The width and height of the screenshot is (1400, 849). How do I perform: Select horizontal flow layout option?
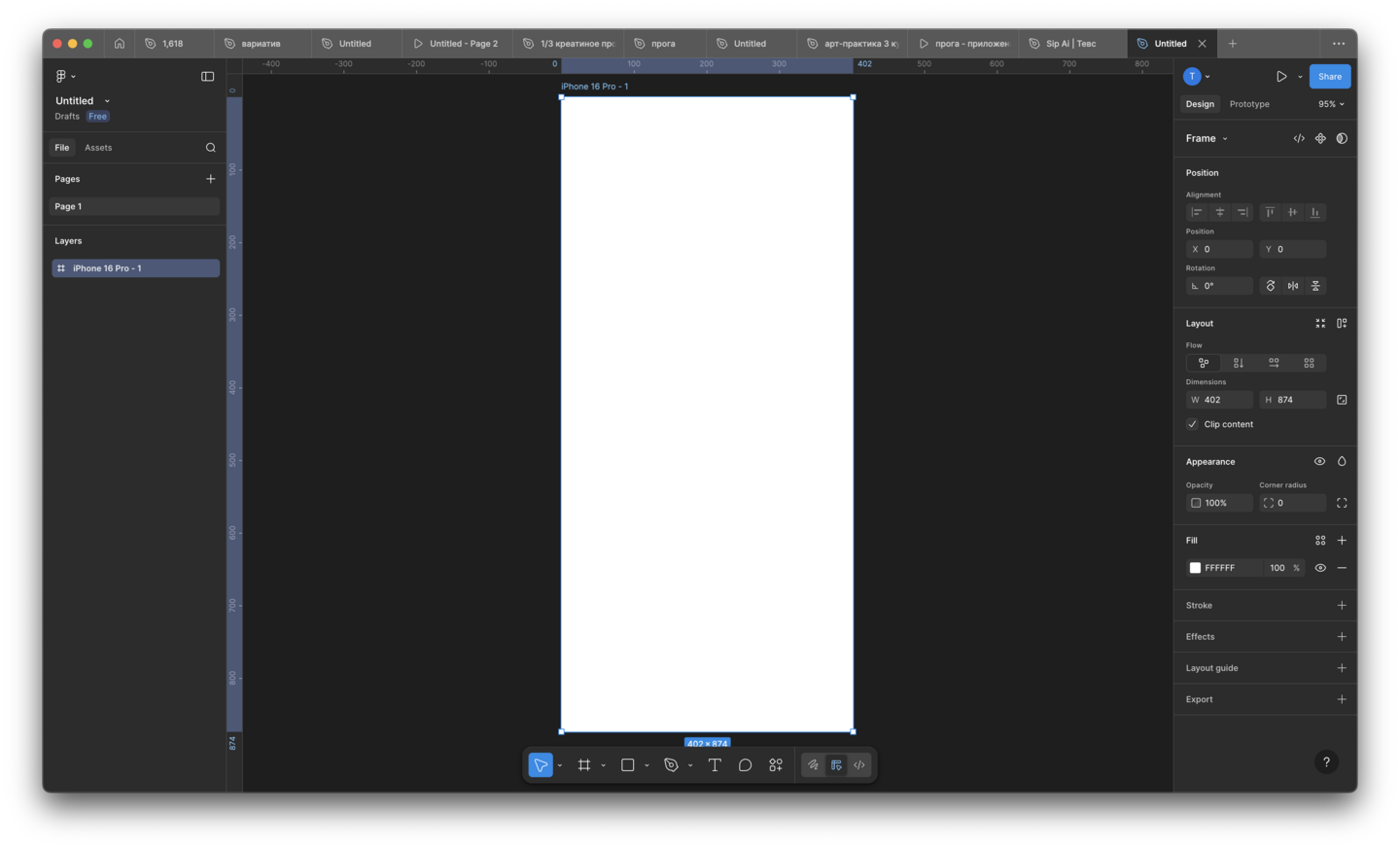1274,363
